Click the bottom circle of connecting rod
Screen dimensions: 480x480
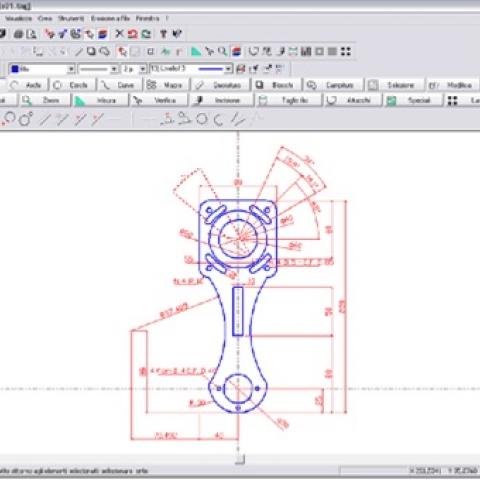(x=238, y=389)
